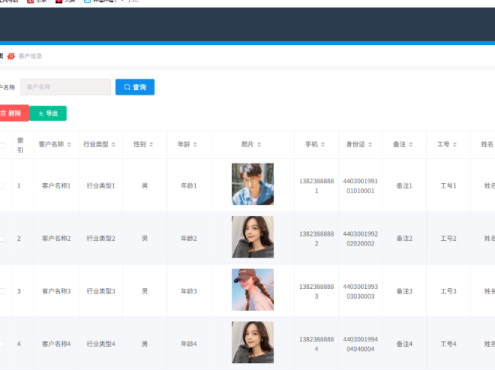Sort by 备注 column arrows
495x370 pixels.
(411, 144)
